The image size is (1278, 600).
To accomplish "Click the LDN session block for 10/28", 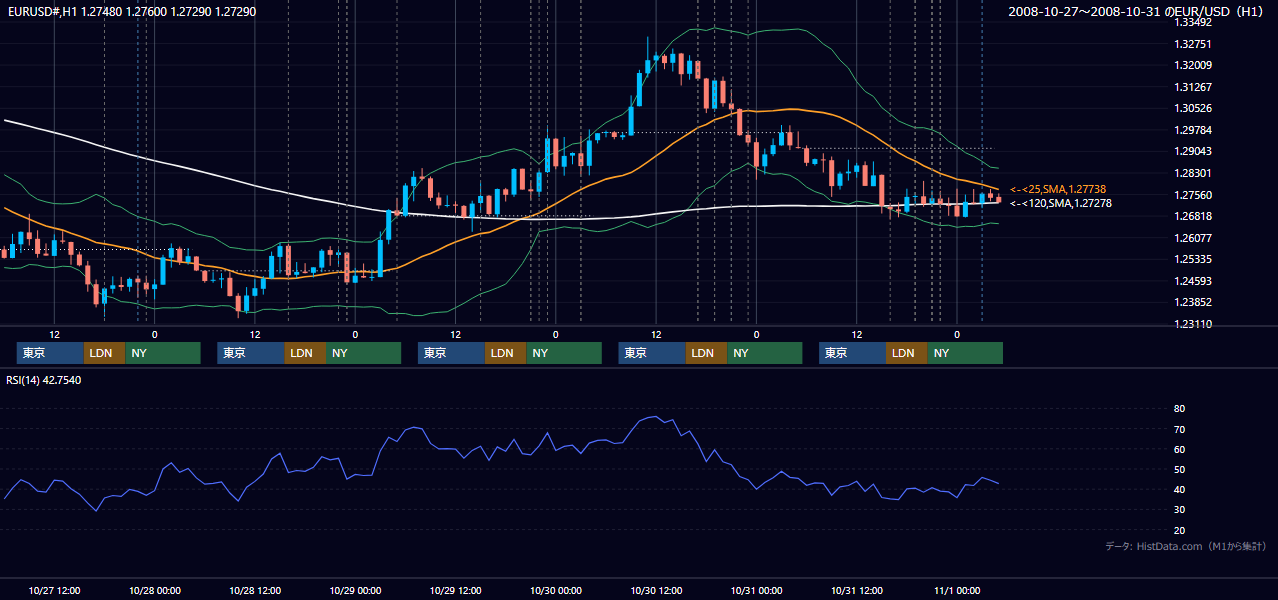I will [305, 353].
